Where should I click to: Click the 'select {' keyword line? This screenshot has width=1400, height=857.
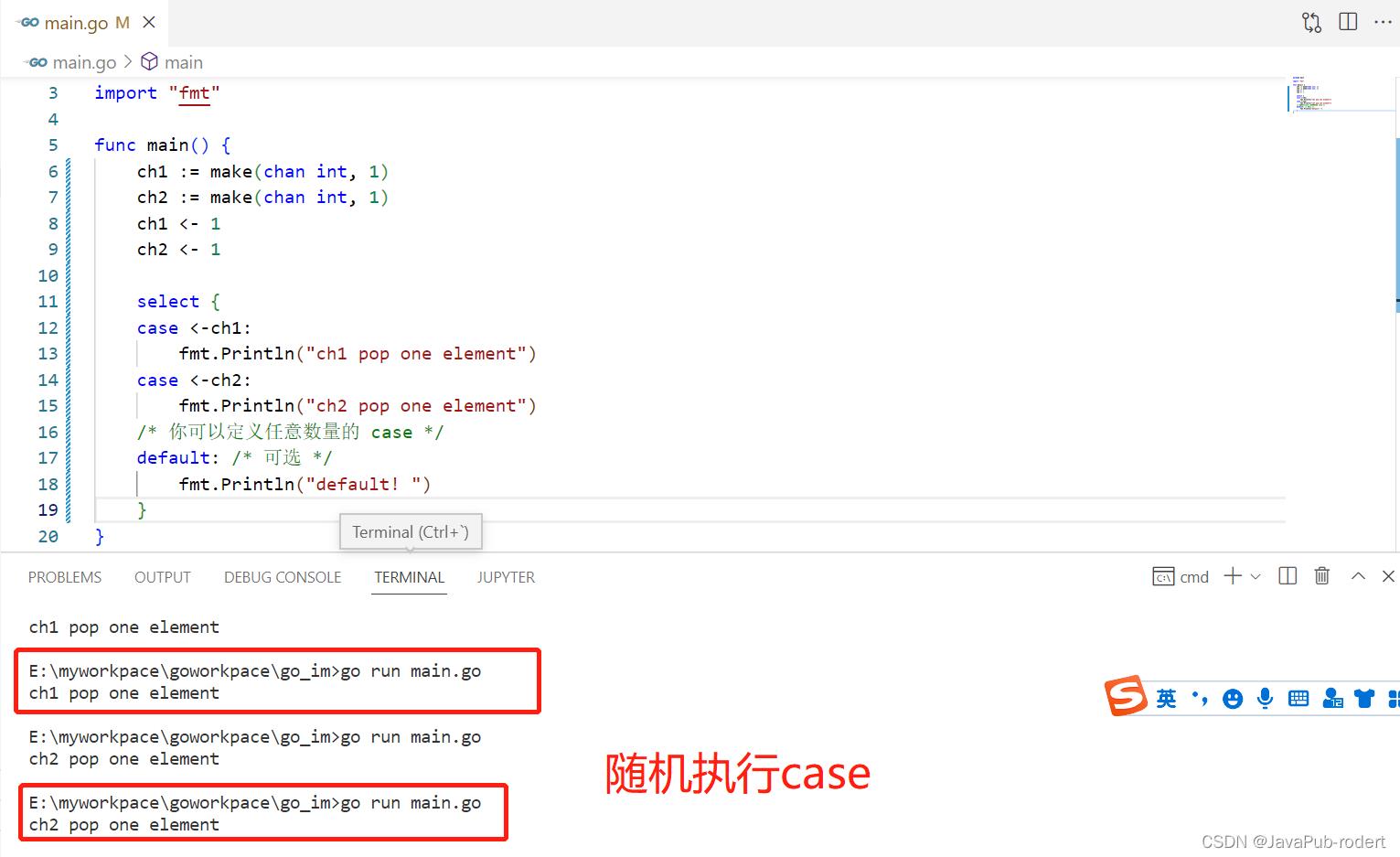(178, 301)
